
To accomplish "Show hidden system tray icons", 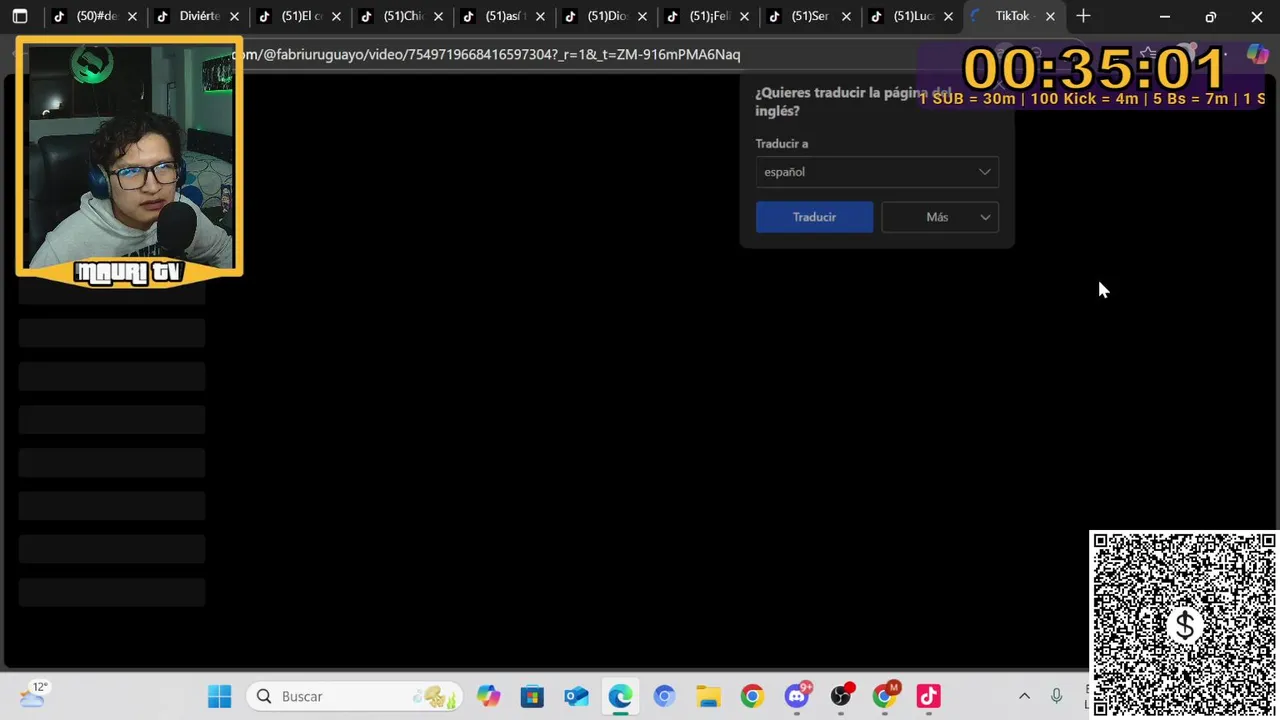I will (1024, 696).
